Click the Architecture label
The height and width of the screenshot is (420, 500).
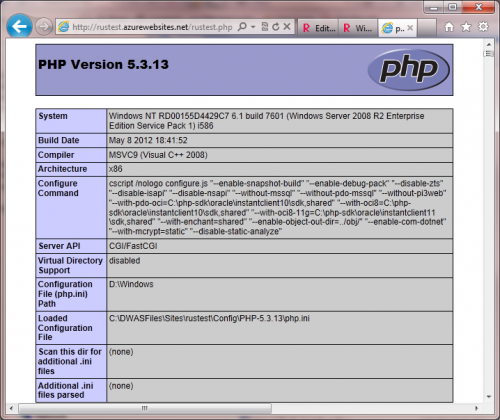pyautogui.click(x=62, y=169)
